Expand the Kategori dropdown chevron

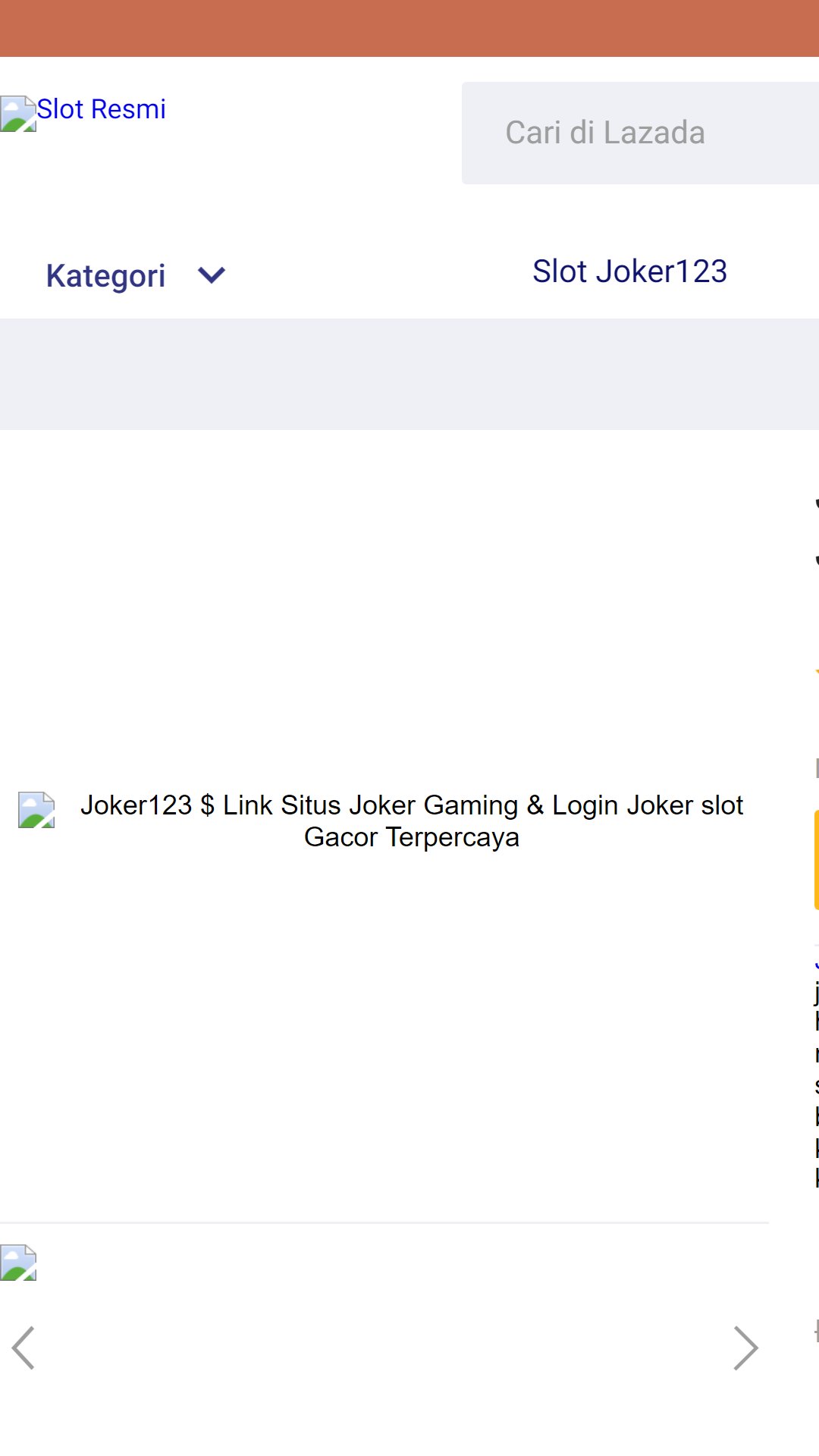point(212,275)
